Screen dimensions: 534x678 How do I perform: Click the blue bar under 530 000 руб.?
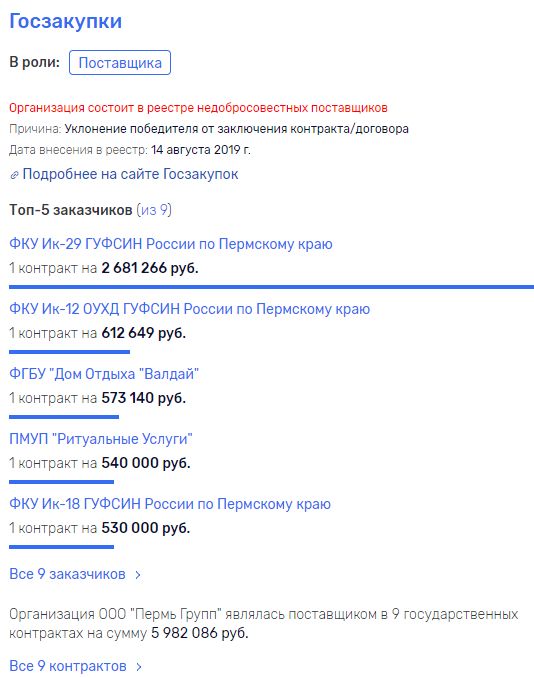[61, 547]
